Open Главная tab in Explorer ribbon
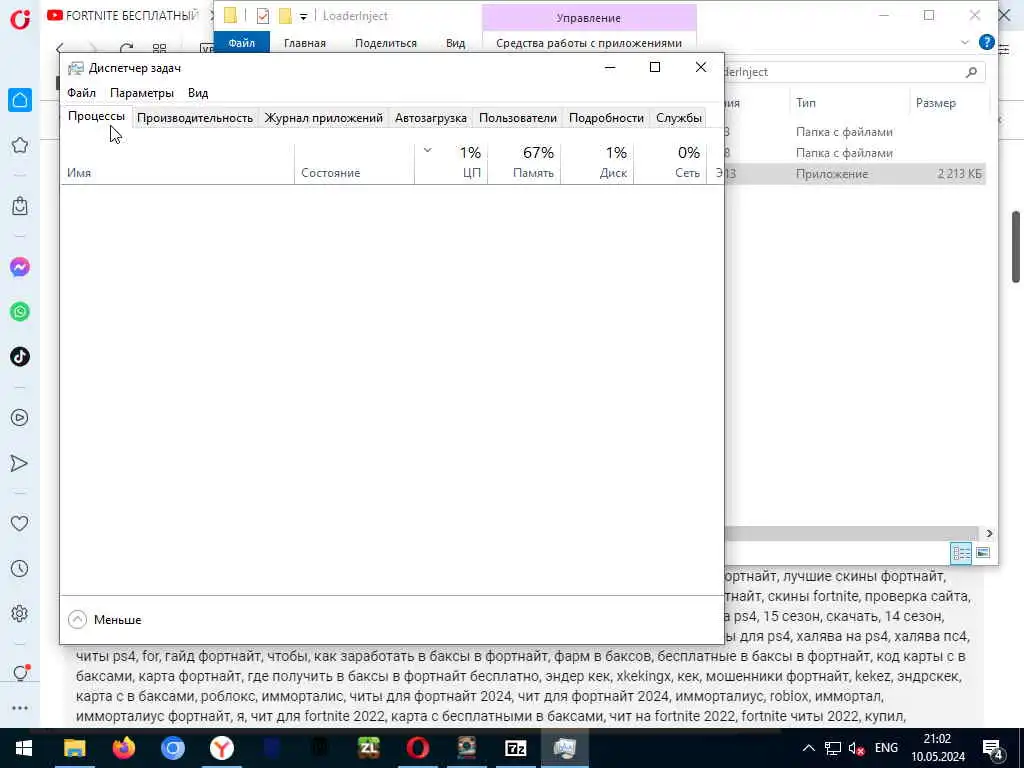Image resolution: width=1024 pixels, height=768 pixels. 304,43
